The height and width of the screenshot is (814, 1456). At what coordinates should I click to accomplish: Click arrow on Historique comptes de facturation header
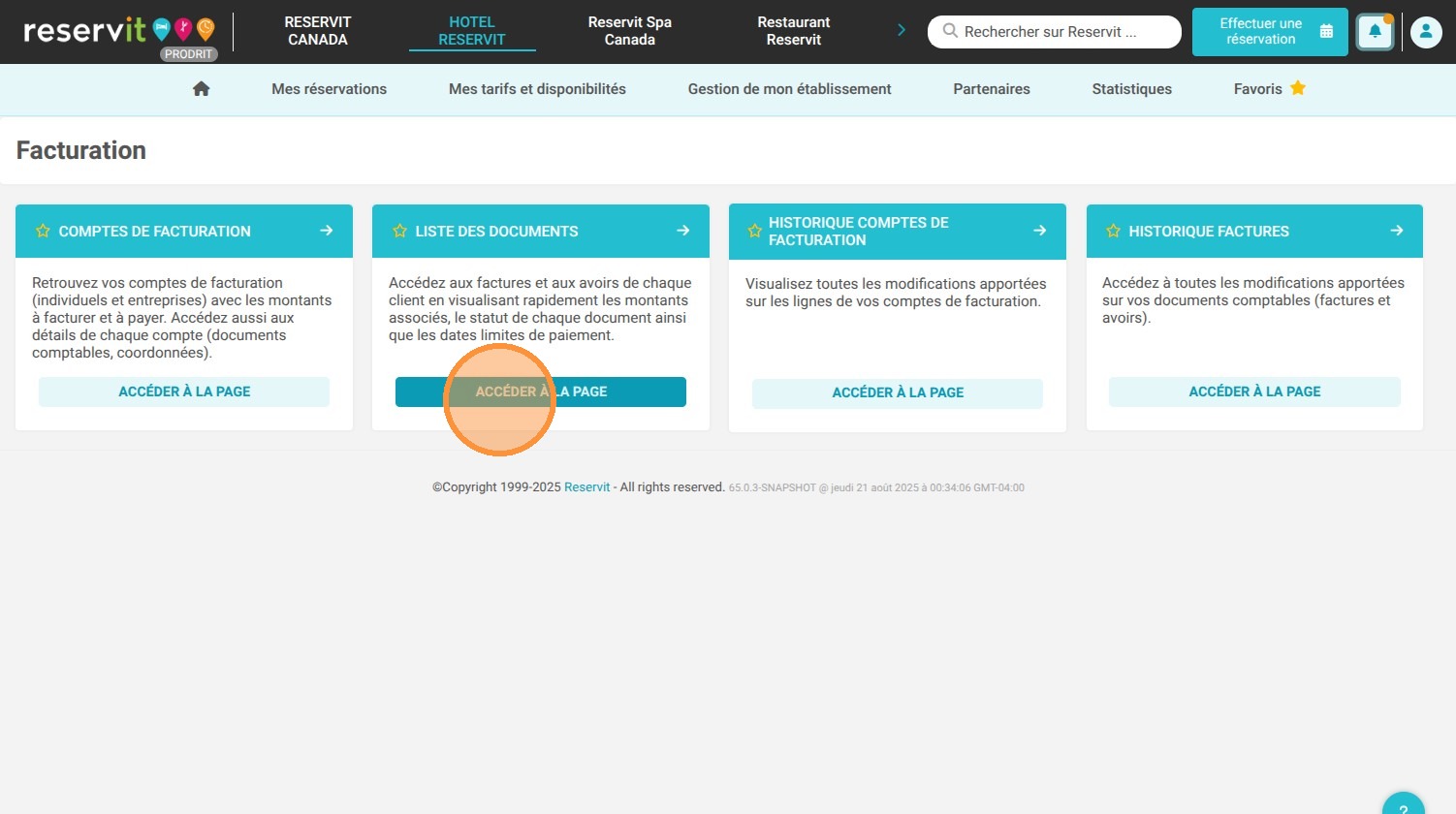[x=1040, y=231]
